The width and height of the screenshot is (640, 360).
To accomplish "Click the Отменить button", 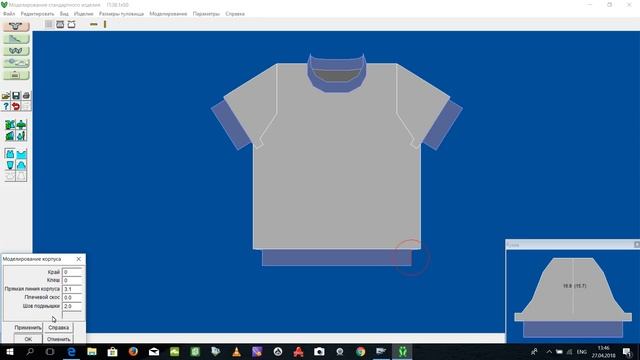I will (x=58, y=339).
